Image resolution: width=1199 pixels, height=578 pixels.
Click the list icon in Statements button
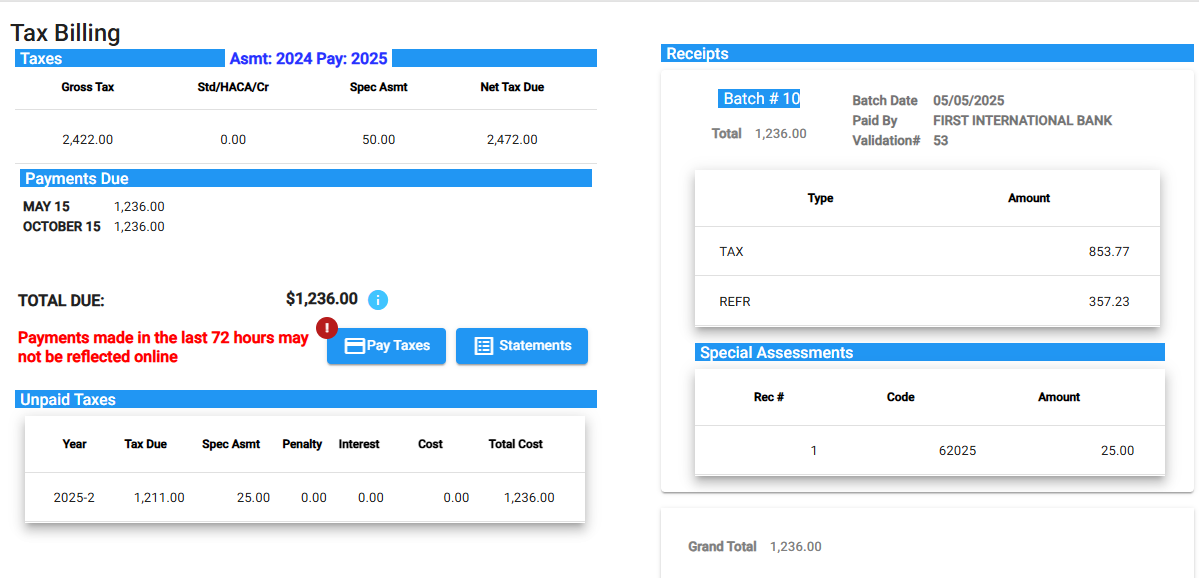(484, 346)
